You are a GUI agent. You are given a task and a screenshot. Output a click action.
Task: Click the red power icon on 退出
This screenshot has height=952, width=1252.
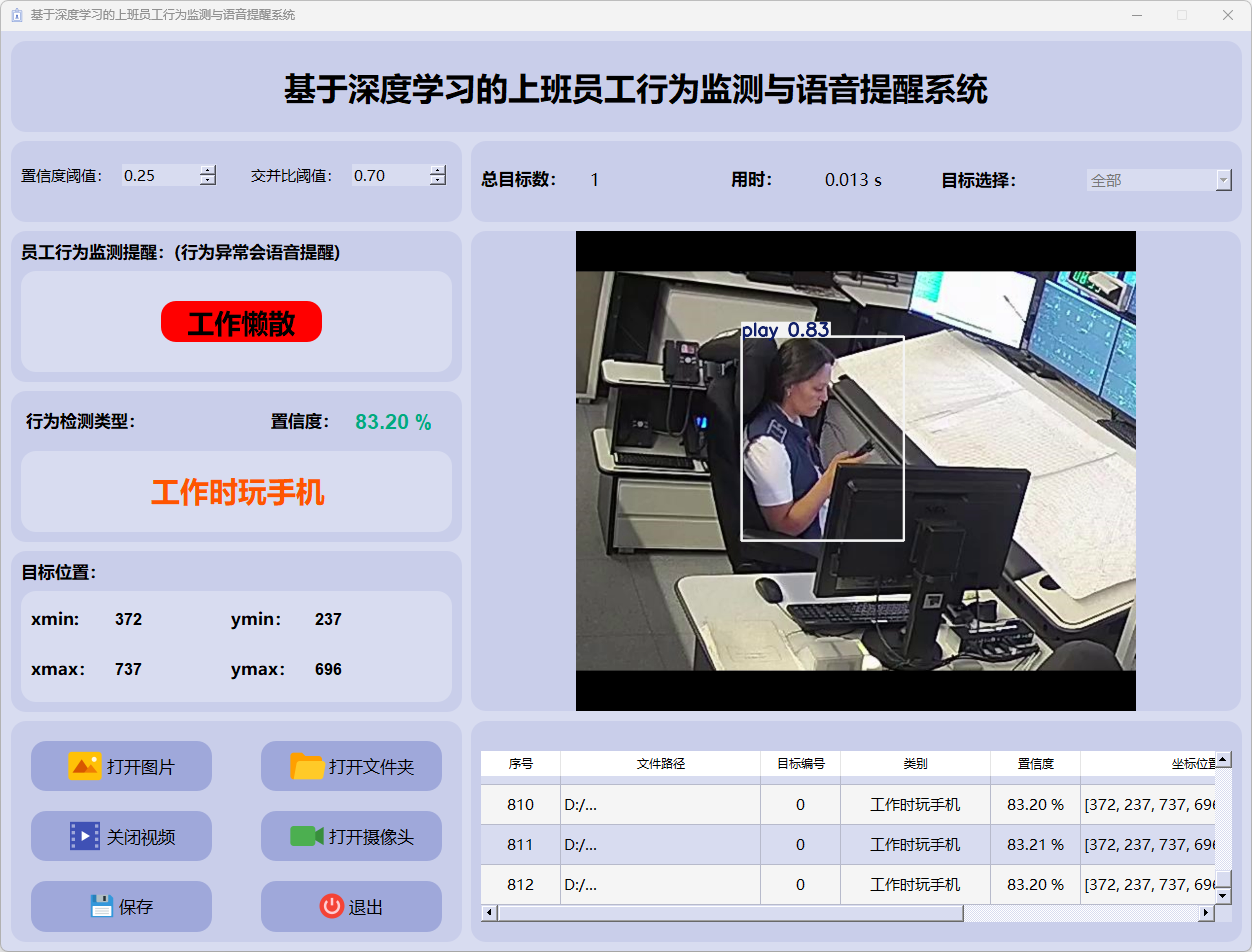point(331,906)
